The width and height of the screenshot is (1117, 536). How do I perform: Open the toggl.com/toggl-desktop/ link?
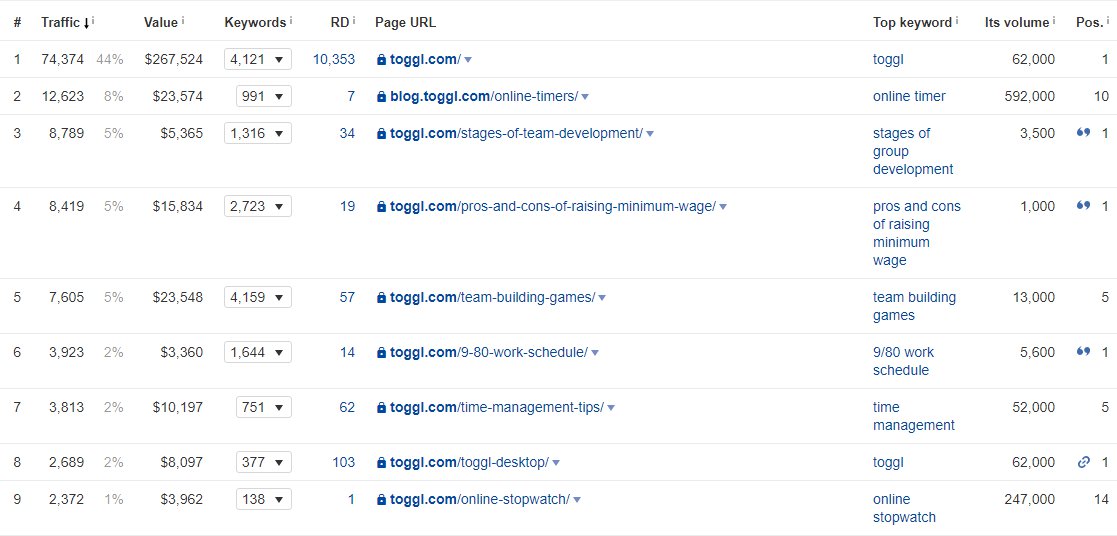[469, 462]
